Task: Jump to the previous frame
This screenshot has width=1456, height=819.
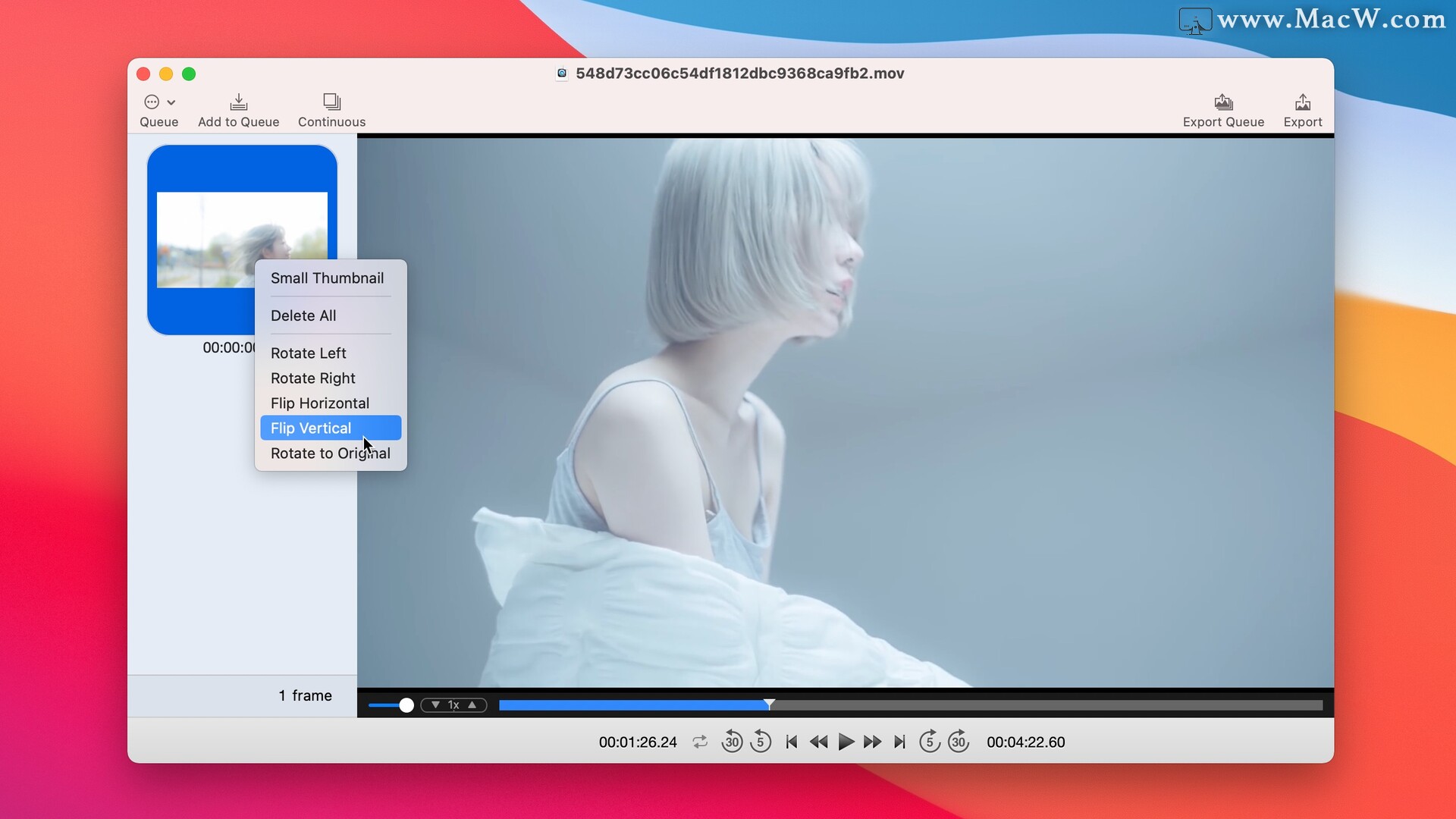Action: (x=791, y=742)
